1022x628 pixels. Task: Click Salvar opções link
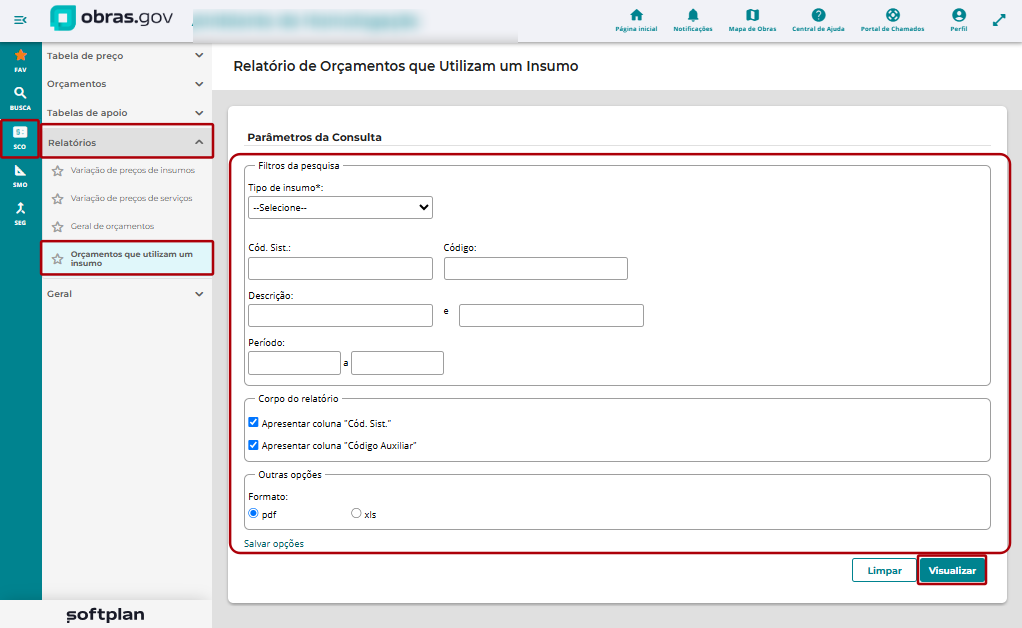click(x=274, y=543)
